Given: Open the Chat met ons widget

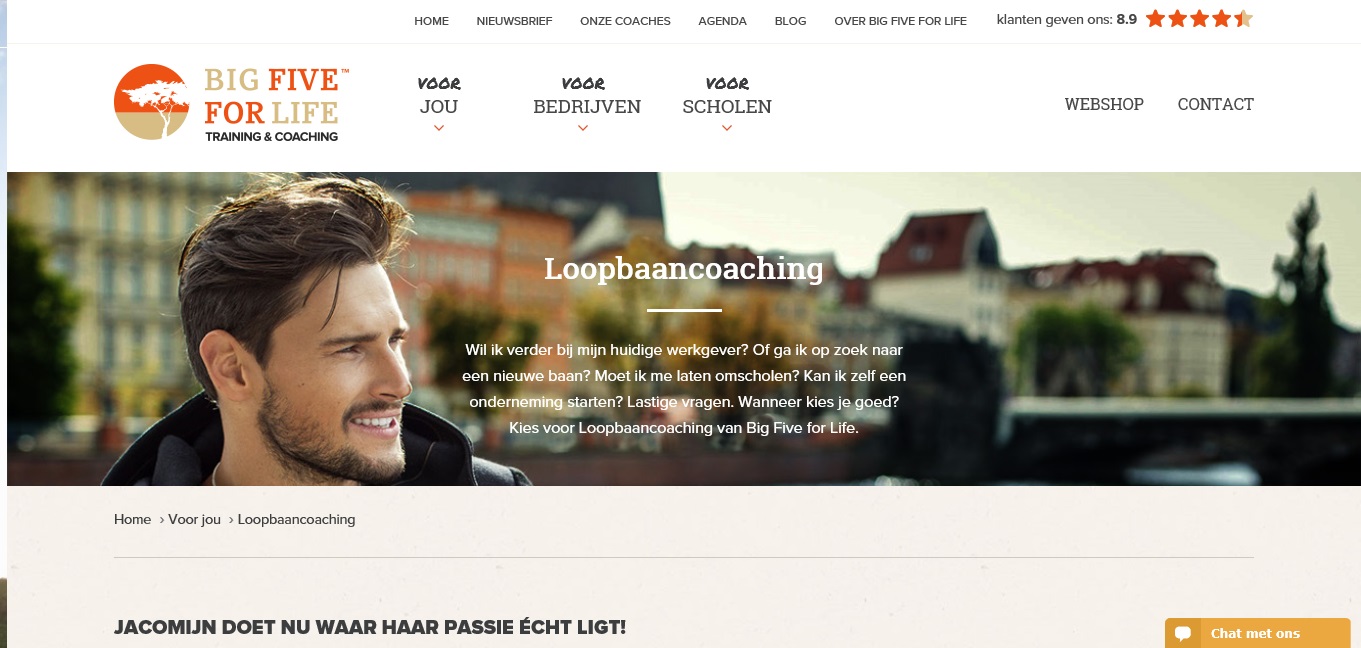Looking at the screenshot, I should 1257,633.
